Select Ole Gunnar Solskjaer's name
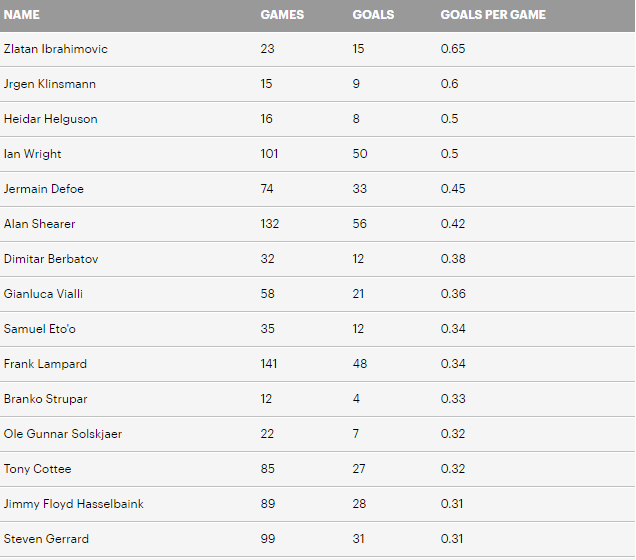This screenshot has height=560, width=636. 63,434
